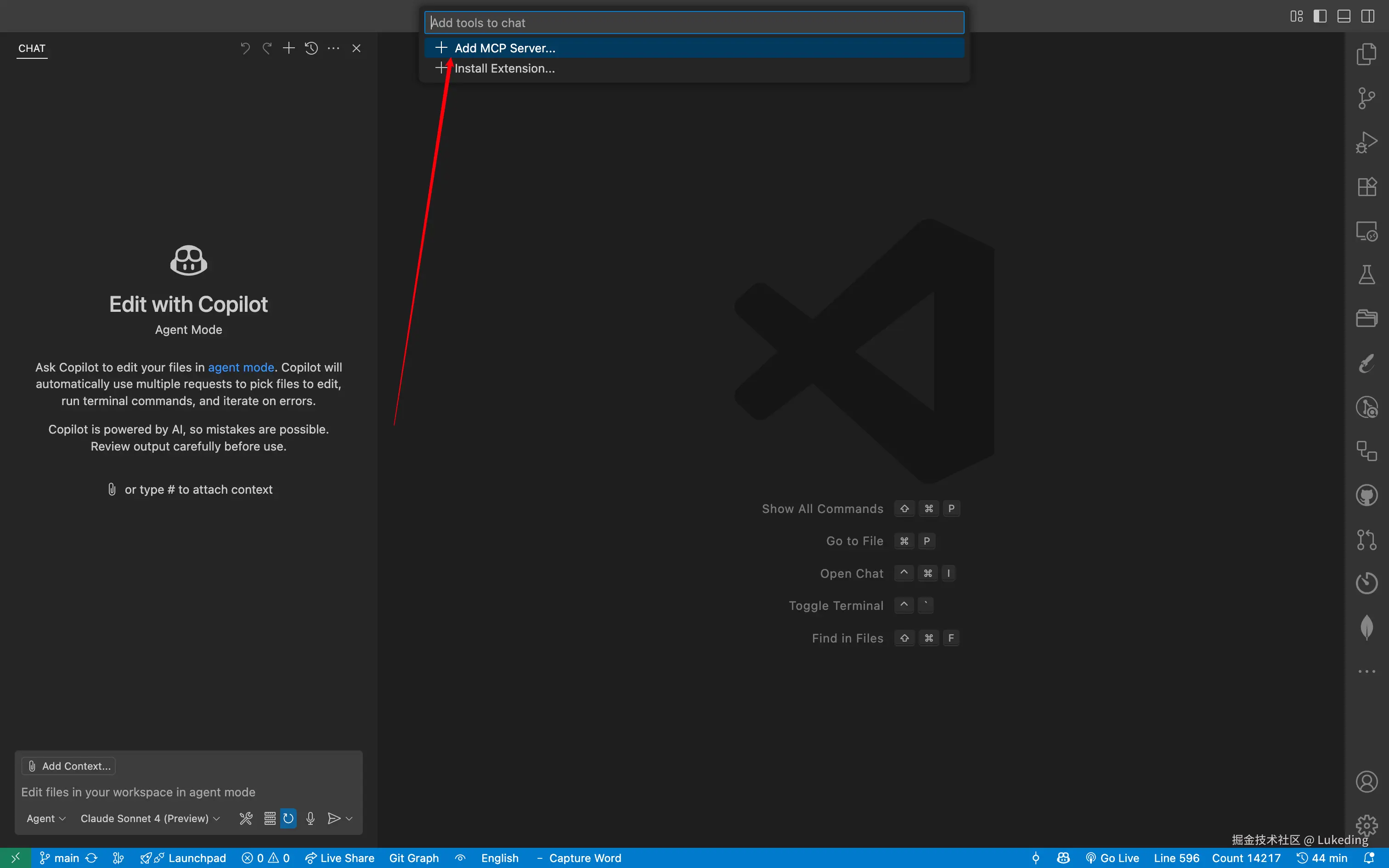Click the Add tools to chat field
Viewport: 1389px width, 868px height.
694,23
